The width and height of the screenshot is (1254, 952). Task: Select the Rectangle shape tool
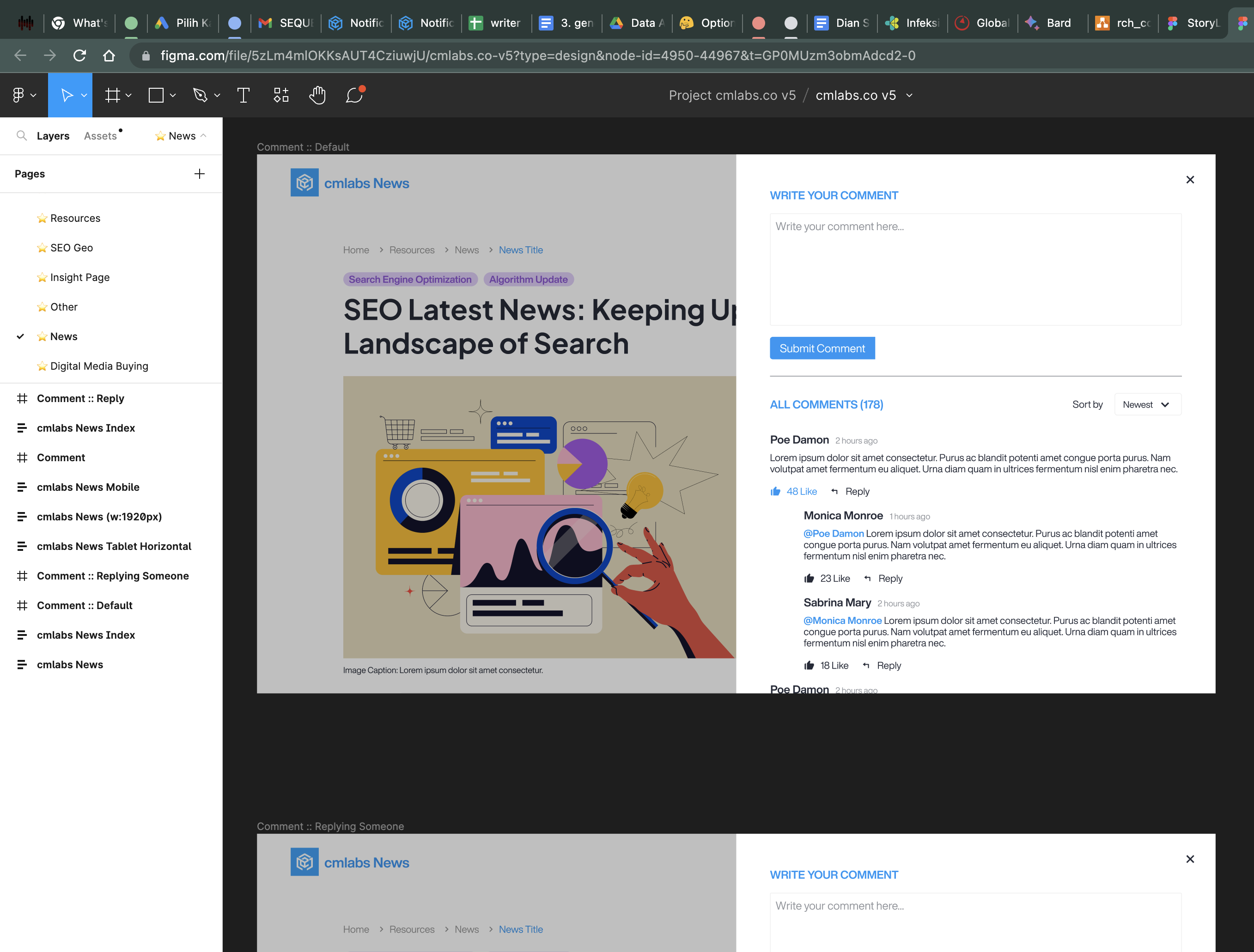156,95
